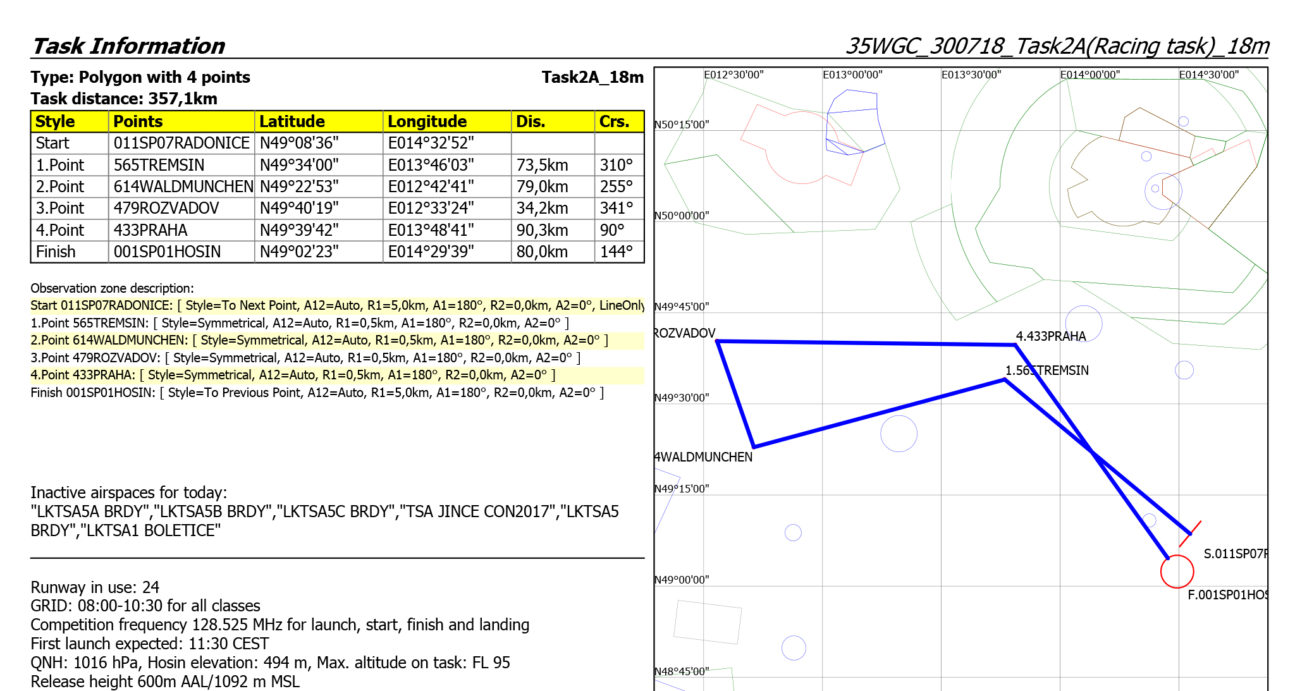The width and height of the screenshot is (1295, 691).
Task: Click the S.011SP07R start label on map
Action: 1235,553
